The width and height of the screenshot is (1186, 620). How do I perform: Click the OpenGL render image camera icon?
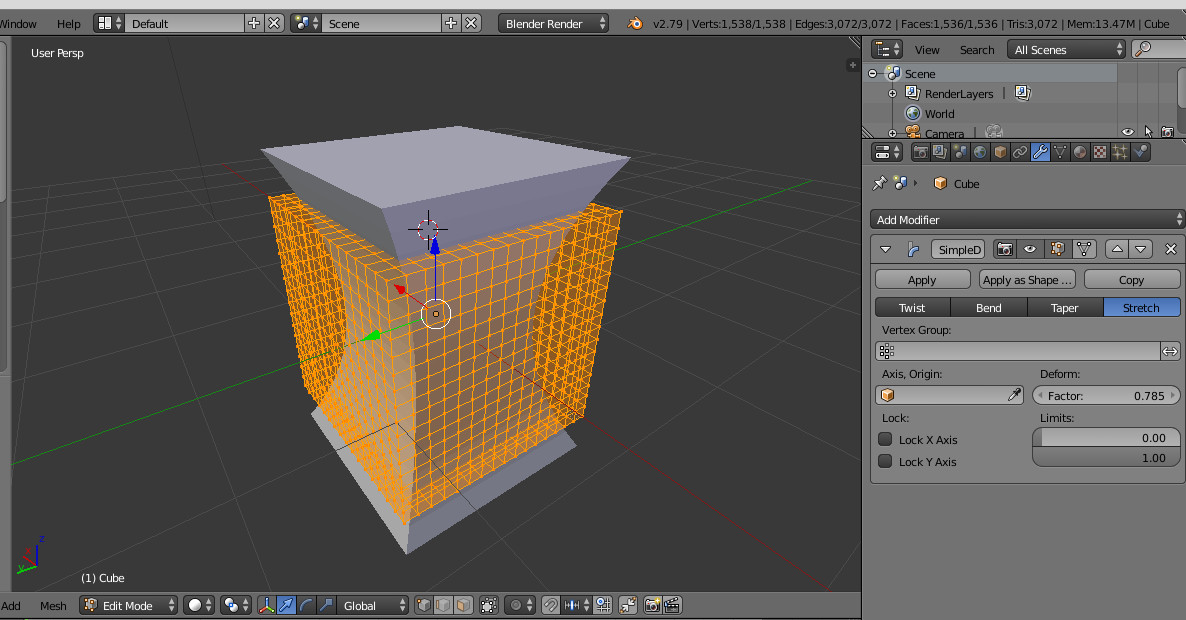coord(652,605)
